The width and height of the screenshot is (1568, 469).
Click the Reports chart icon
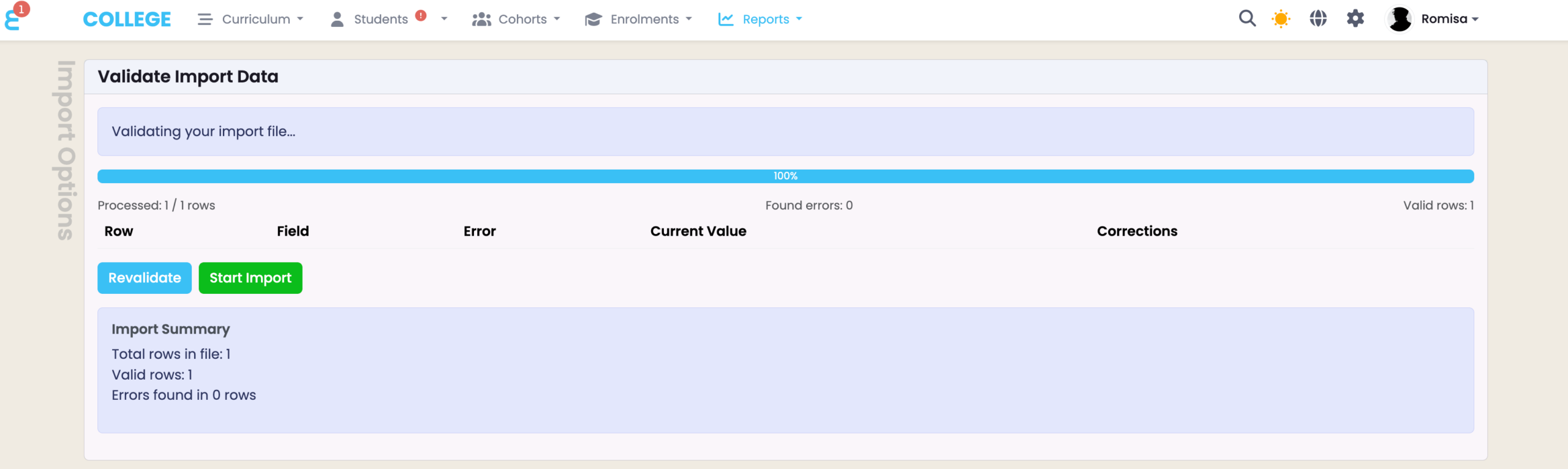(726, 20)
